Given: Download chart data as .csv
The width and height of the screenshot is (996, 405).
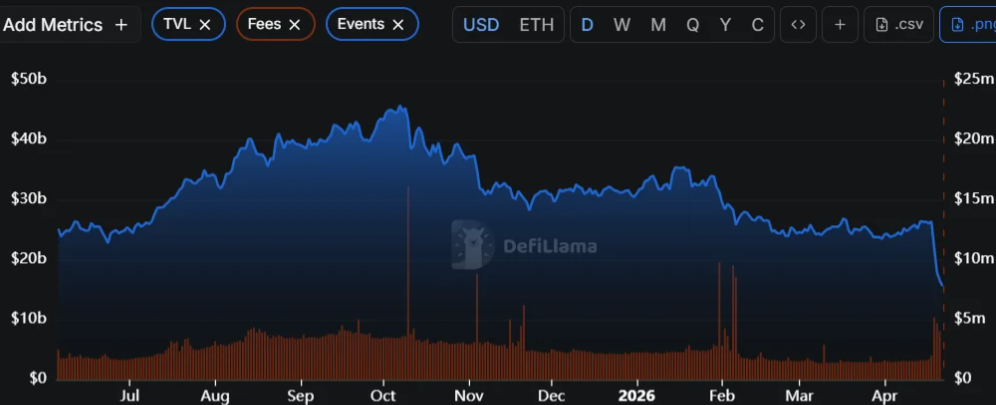Looking at the screenshot, I should point(899,25).
